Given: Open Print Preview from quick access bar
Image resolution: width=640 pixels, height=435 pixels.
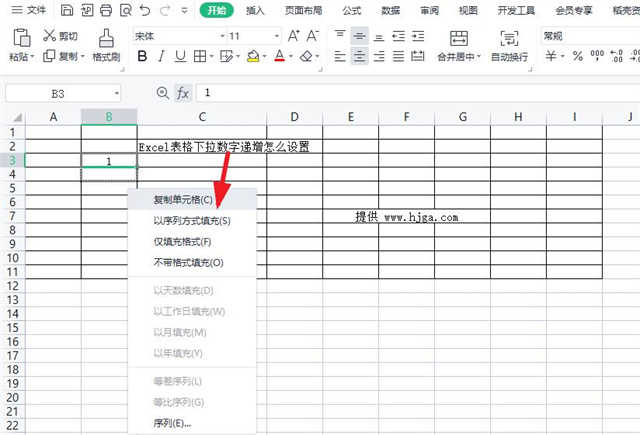Looking at the screenshot, I should [x=126, y=10].
